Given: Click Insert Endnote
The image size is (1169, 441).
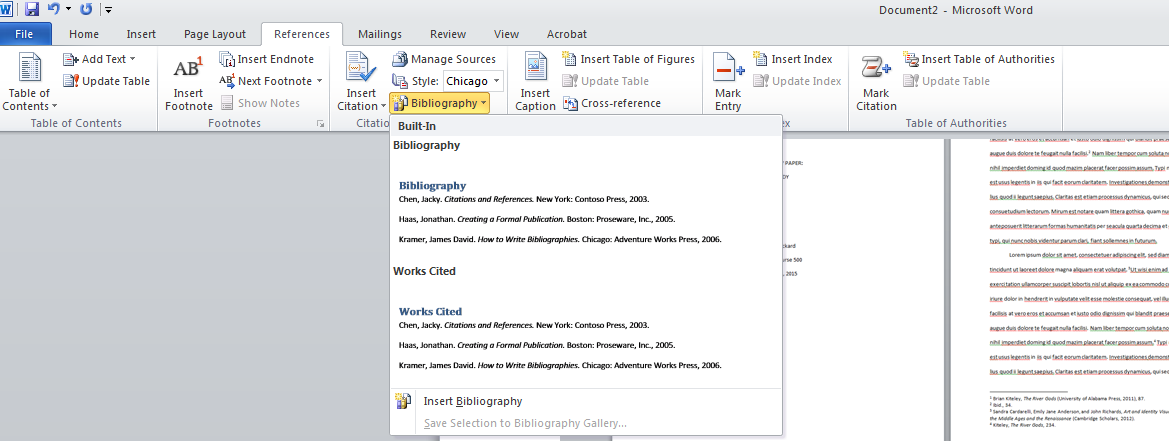Looking at the screenshot, I should pyautogui.click(x=266, y=59).
